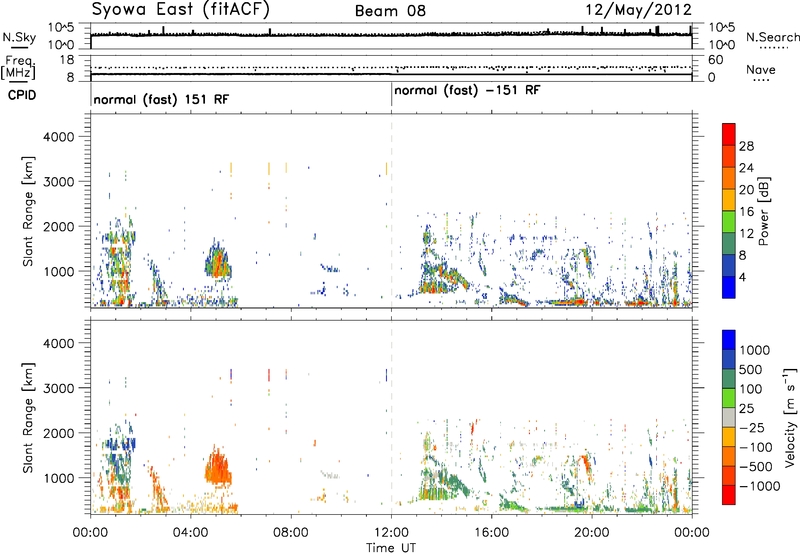Click the "N.Sky" legend label
This screenshot has height=554, width=800.
19,37
